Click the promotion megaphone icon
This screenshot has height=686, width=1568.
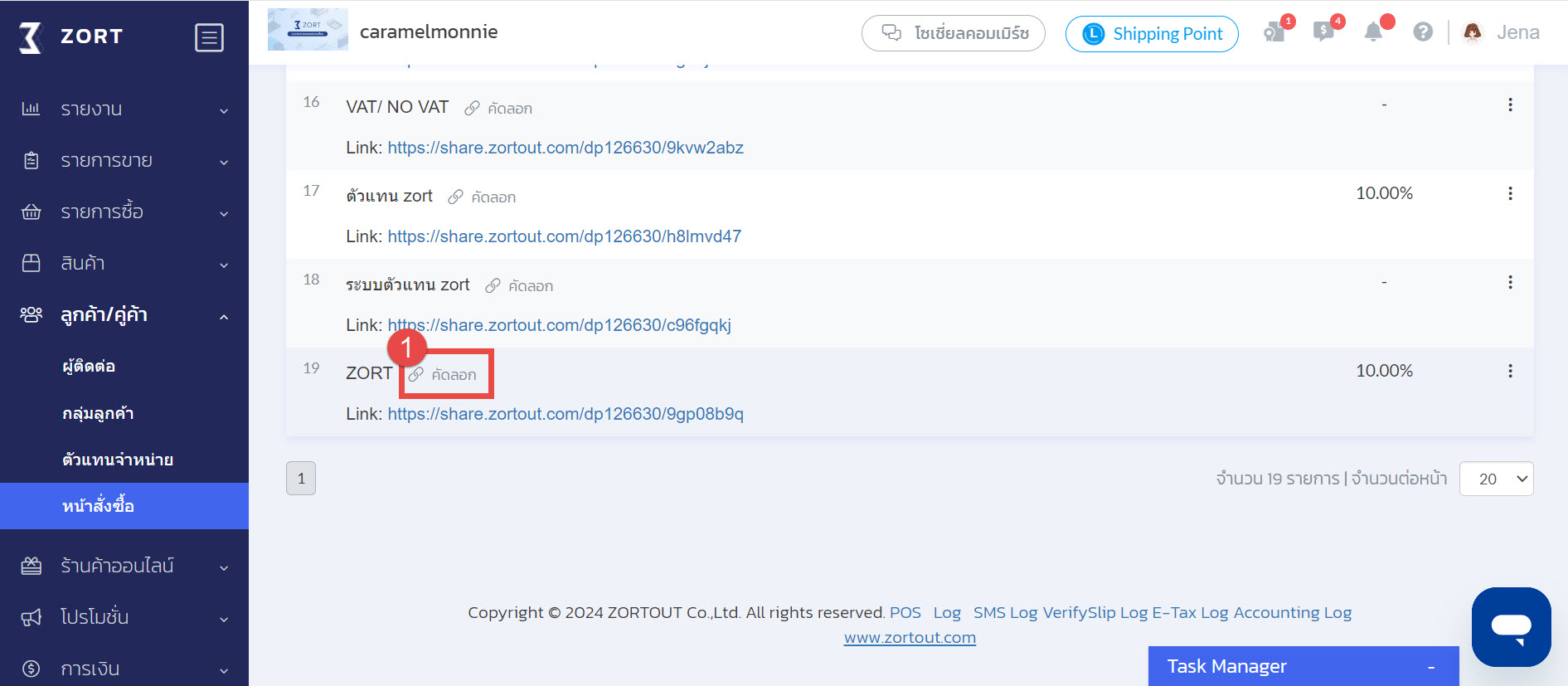(31, 617)
